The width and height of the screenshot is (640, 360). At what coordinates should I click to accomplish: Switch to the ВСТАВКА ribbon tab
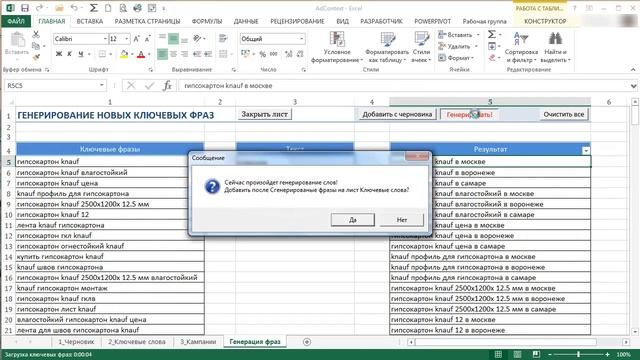89,21
